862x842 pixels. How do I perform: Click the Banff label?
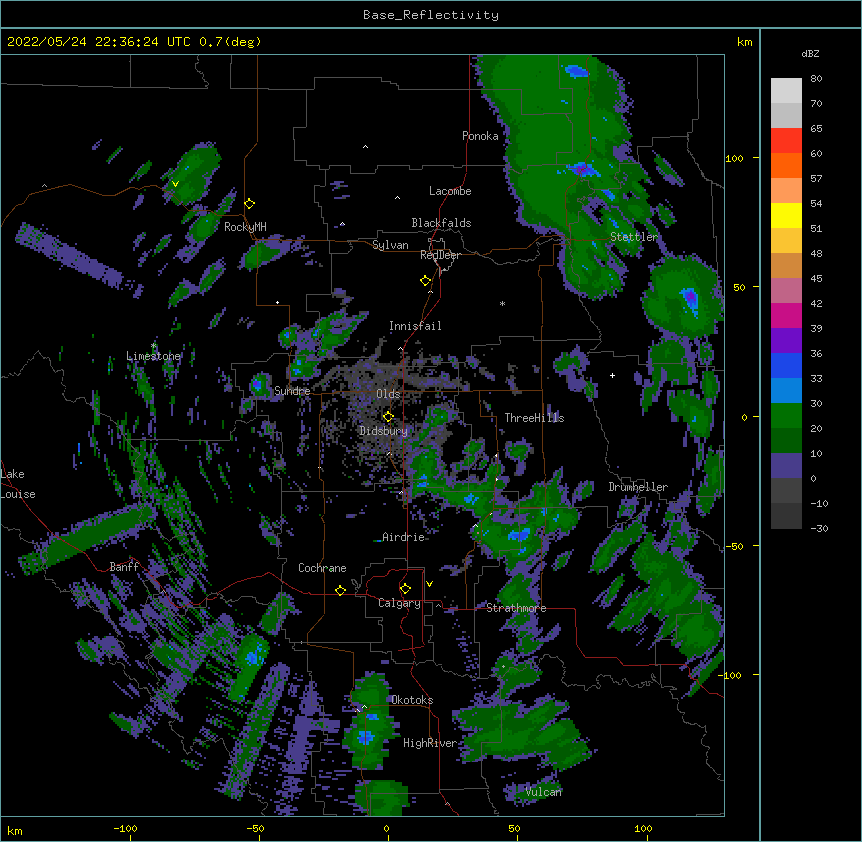[124, 567]
